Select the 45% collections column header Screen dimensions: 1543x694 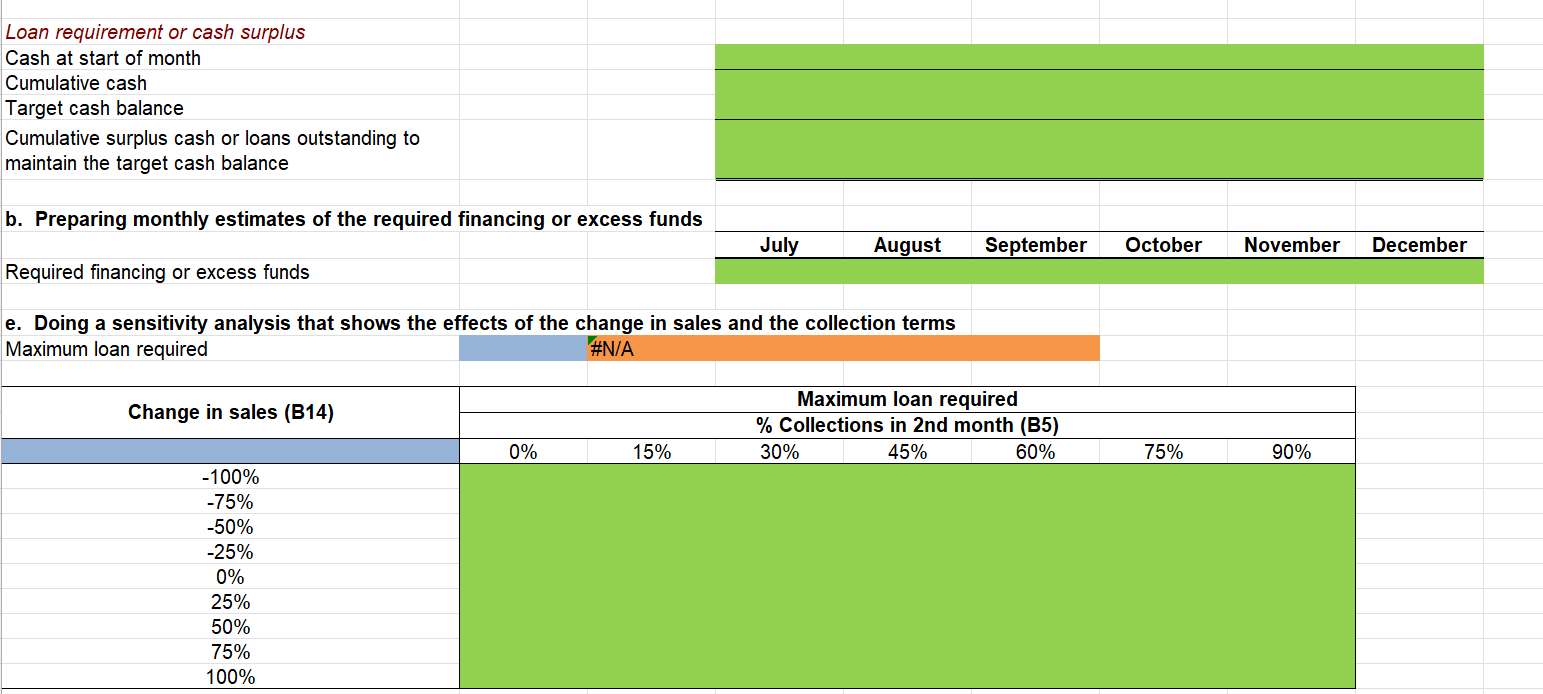(x=907, y=452)
